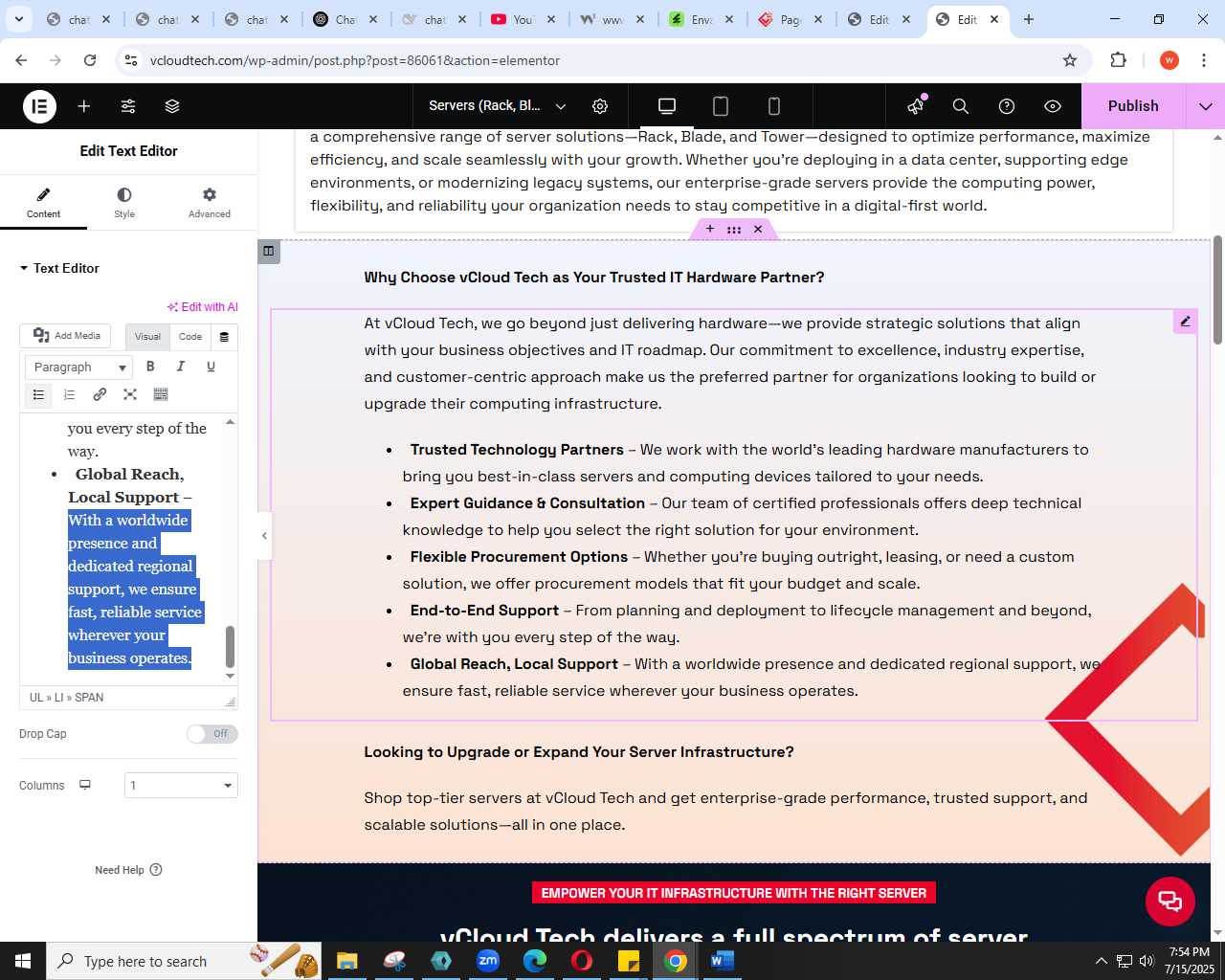Open Servers page document dropdown
This screenshot has height=980, width=1225.
coord(498,106)
